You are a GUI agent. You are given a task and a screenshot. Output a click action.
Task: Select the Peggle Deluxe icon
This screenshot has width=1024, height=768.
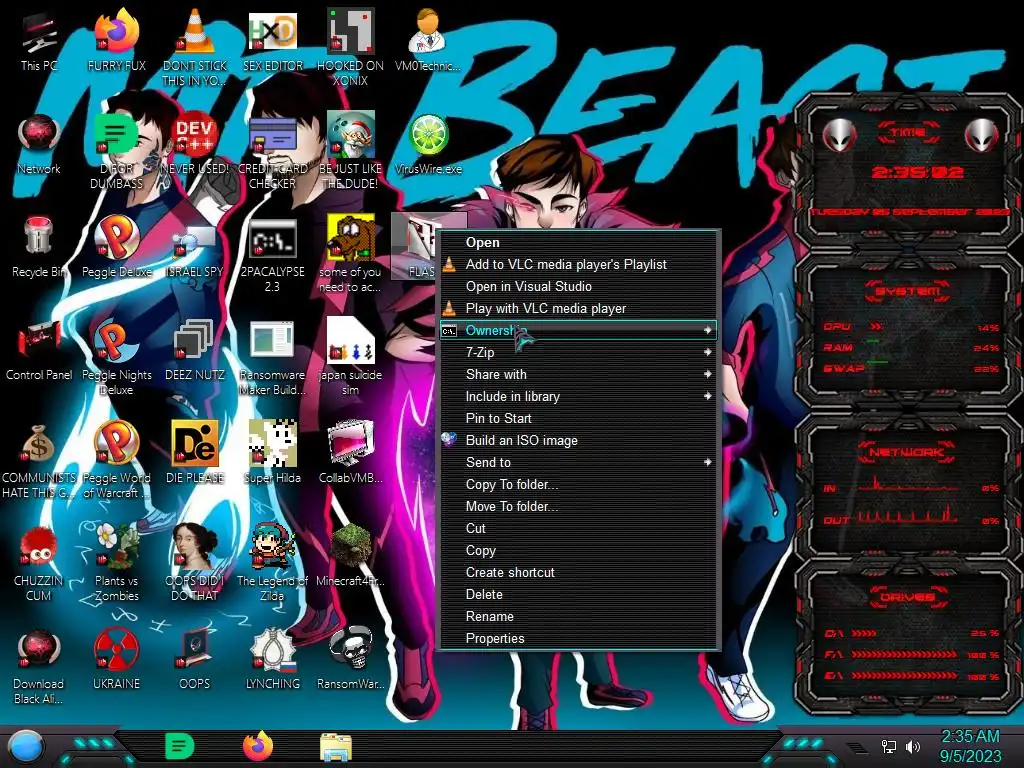(117, 248)
